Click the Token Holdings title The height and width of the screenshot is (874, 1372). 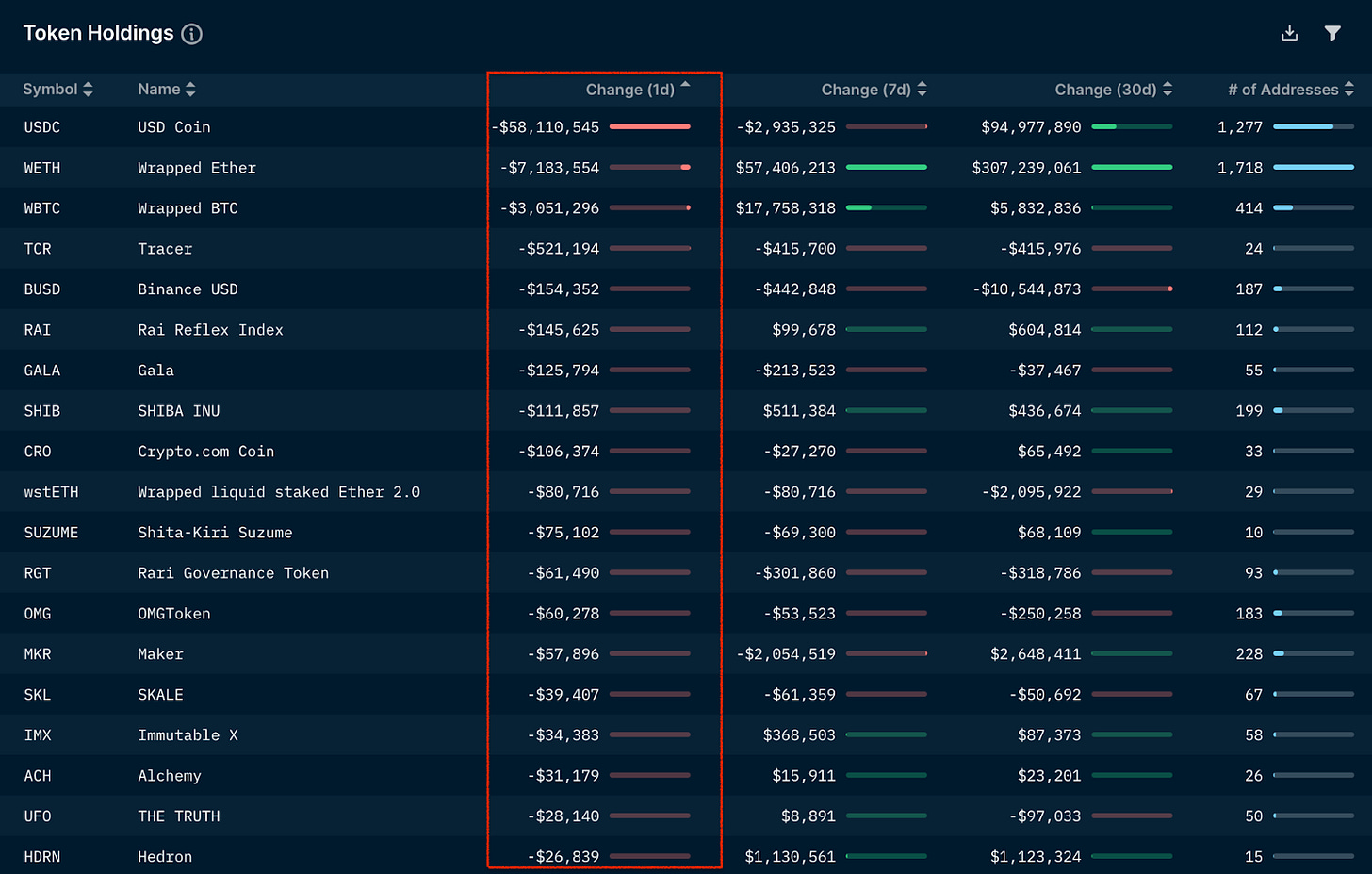coord(99,34)
